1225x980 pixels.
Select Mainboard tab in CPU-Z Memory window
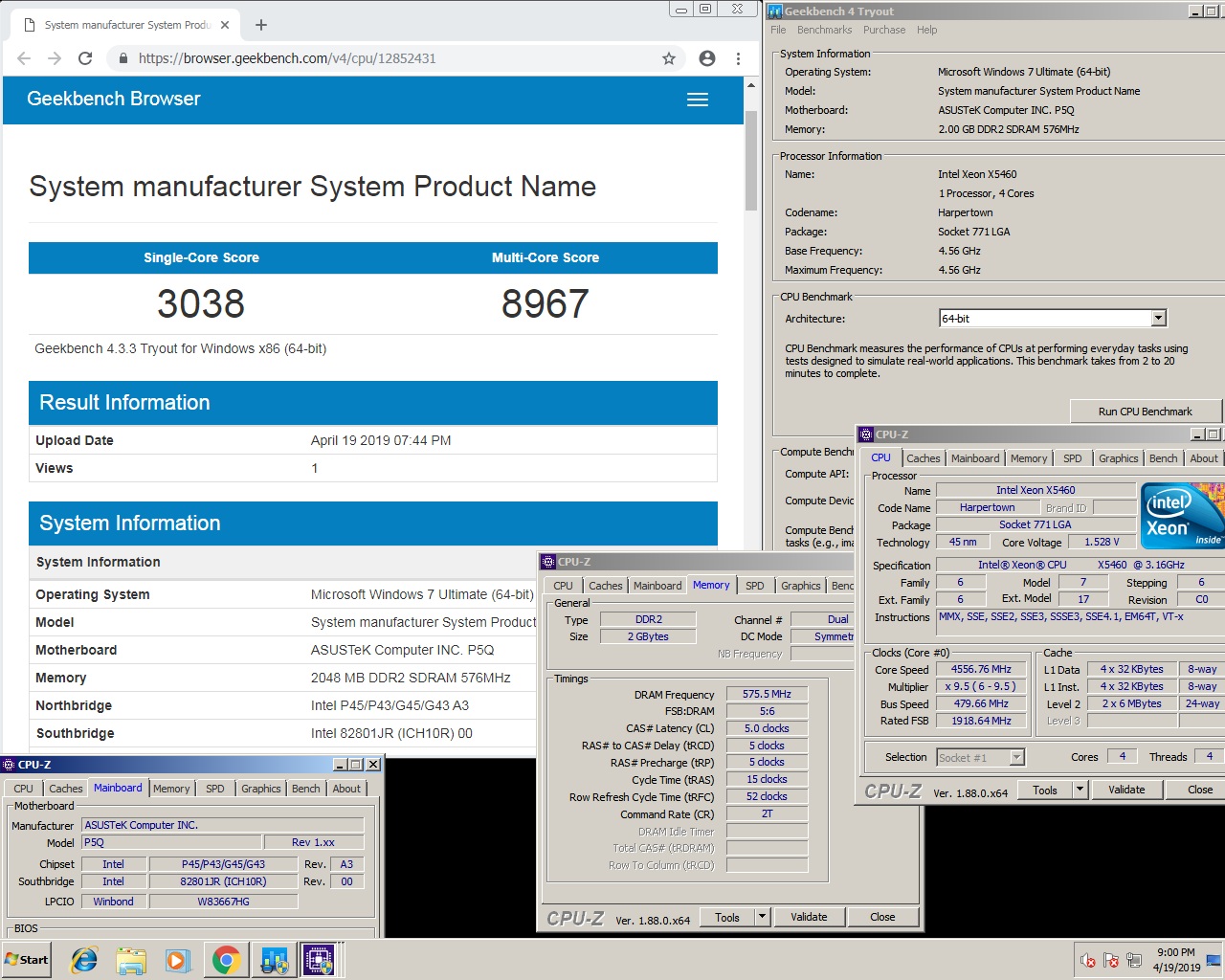tap(658, 586)
